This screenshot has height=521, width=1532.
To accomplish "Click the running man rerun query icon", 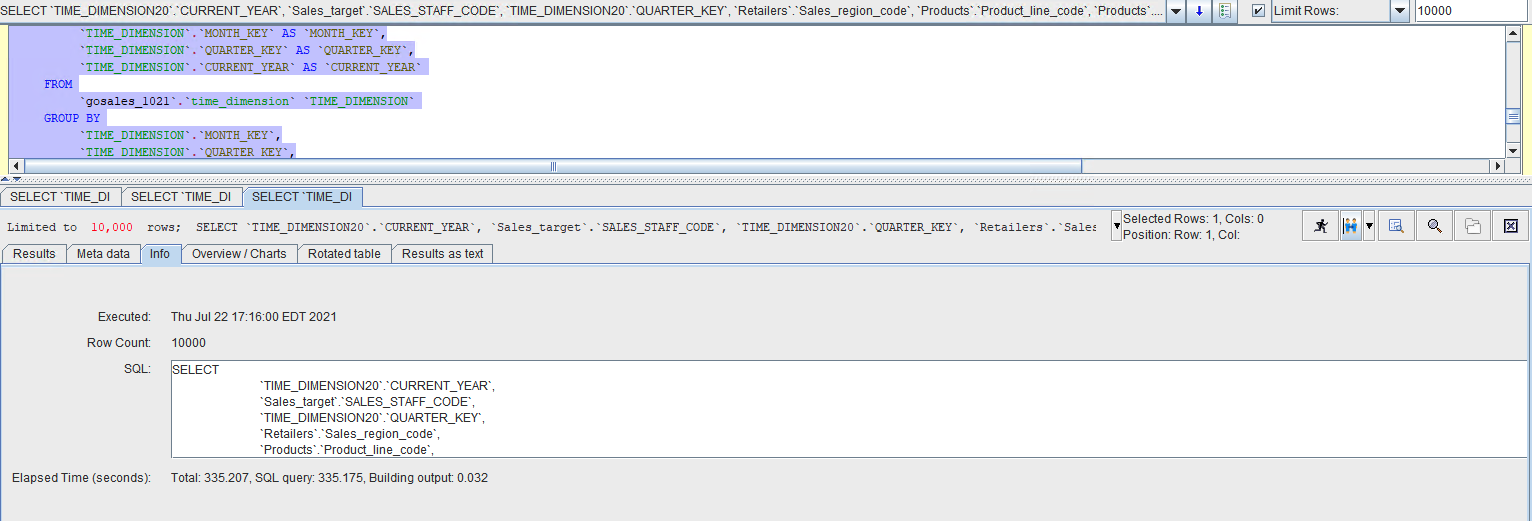I will click(x=1321, y=226).
